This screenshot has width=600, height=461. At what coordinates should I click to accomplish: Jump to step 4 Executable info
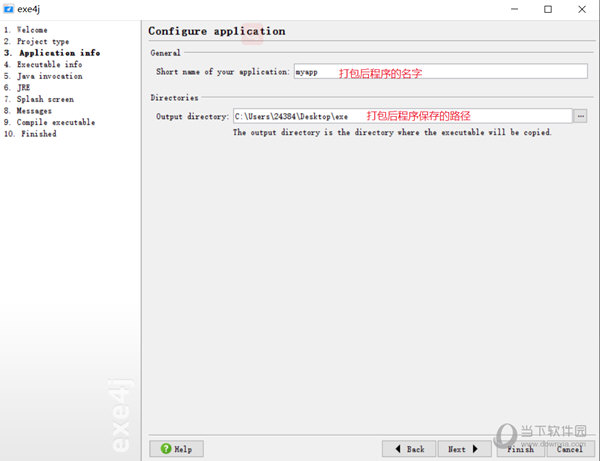pyautogui.click(x=43, y=64)
